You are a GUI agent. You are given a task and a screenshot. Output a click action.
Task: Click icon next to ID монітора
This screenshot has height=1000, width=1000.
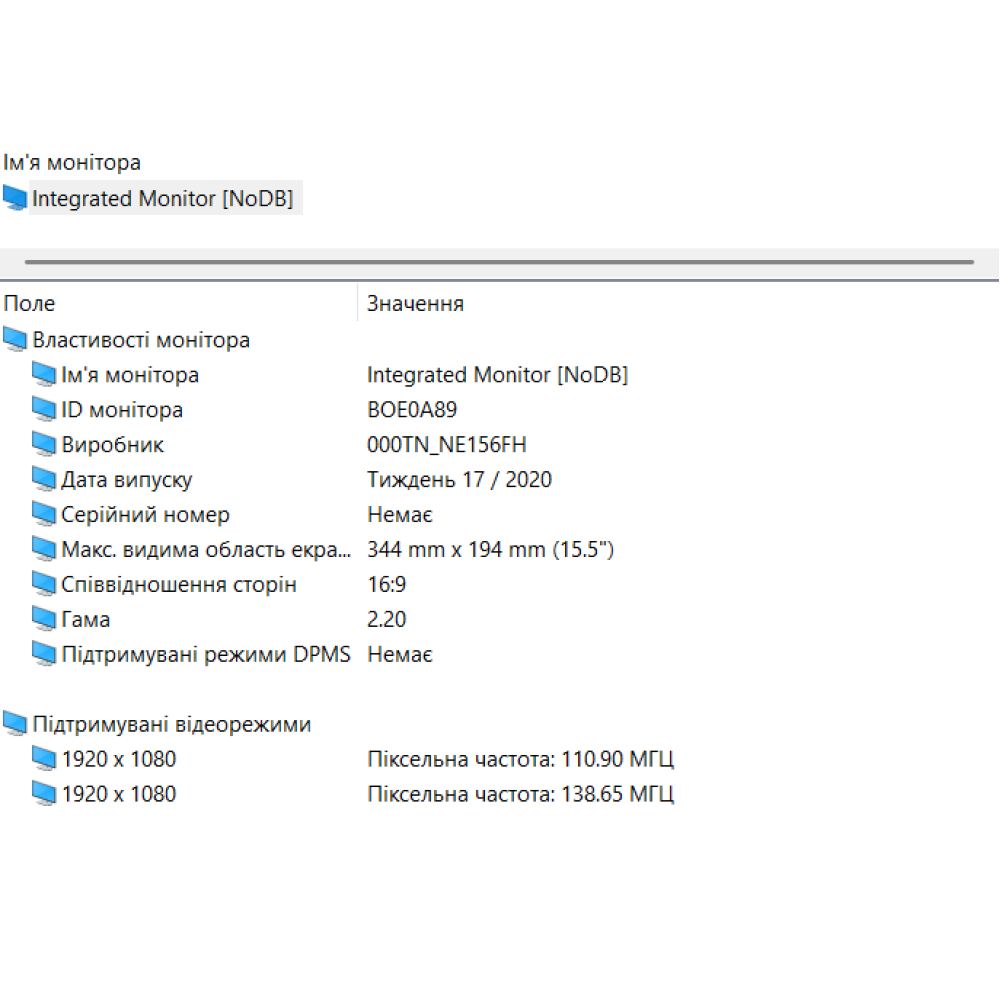[x=44, y=410]
